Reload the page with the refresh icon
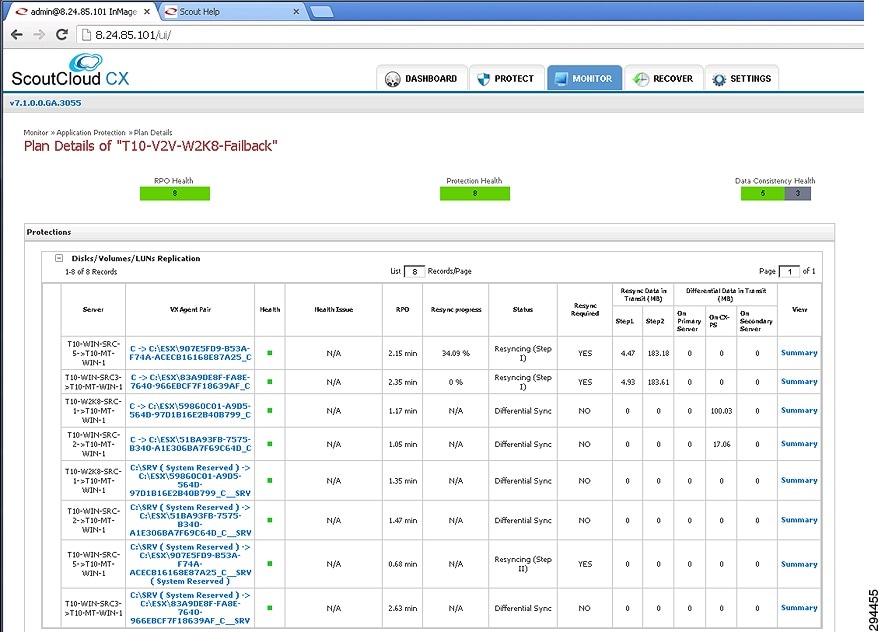Screen dimensions: 879x632 [x=62, y=35]
